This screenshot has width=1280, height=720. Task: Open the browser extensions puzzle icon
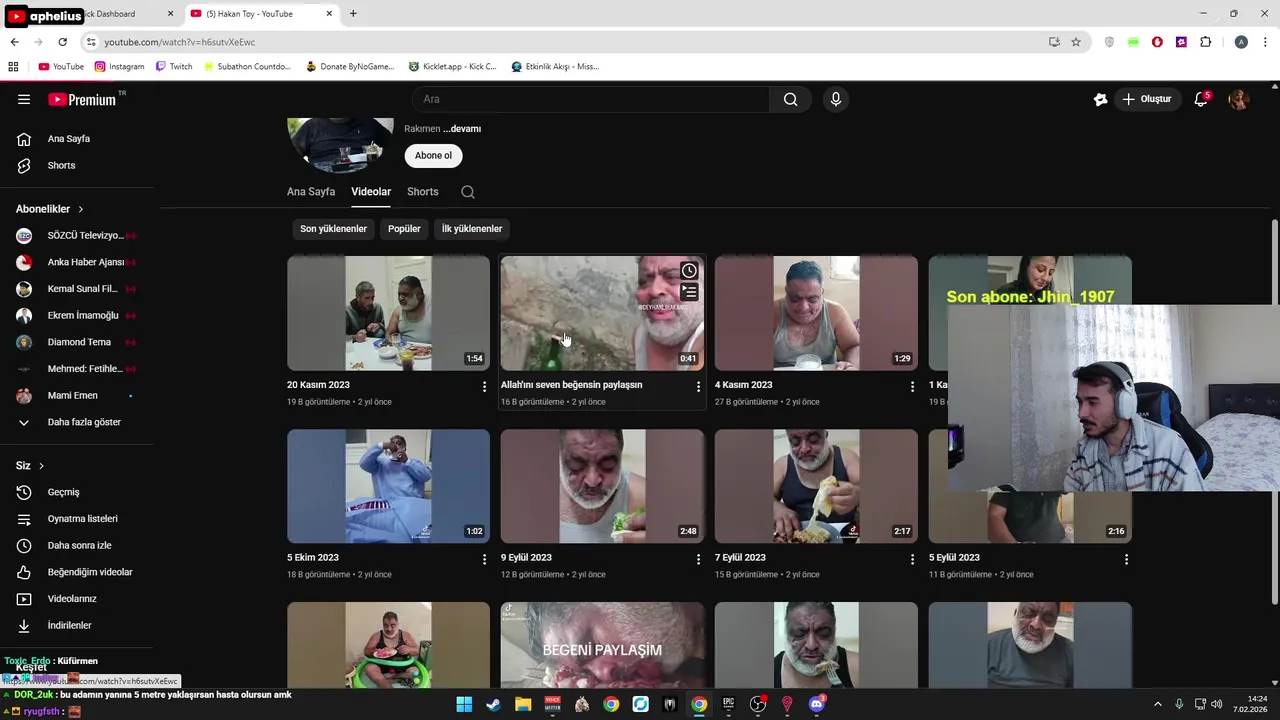1205,42
